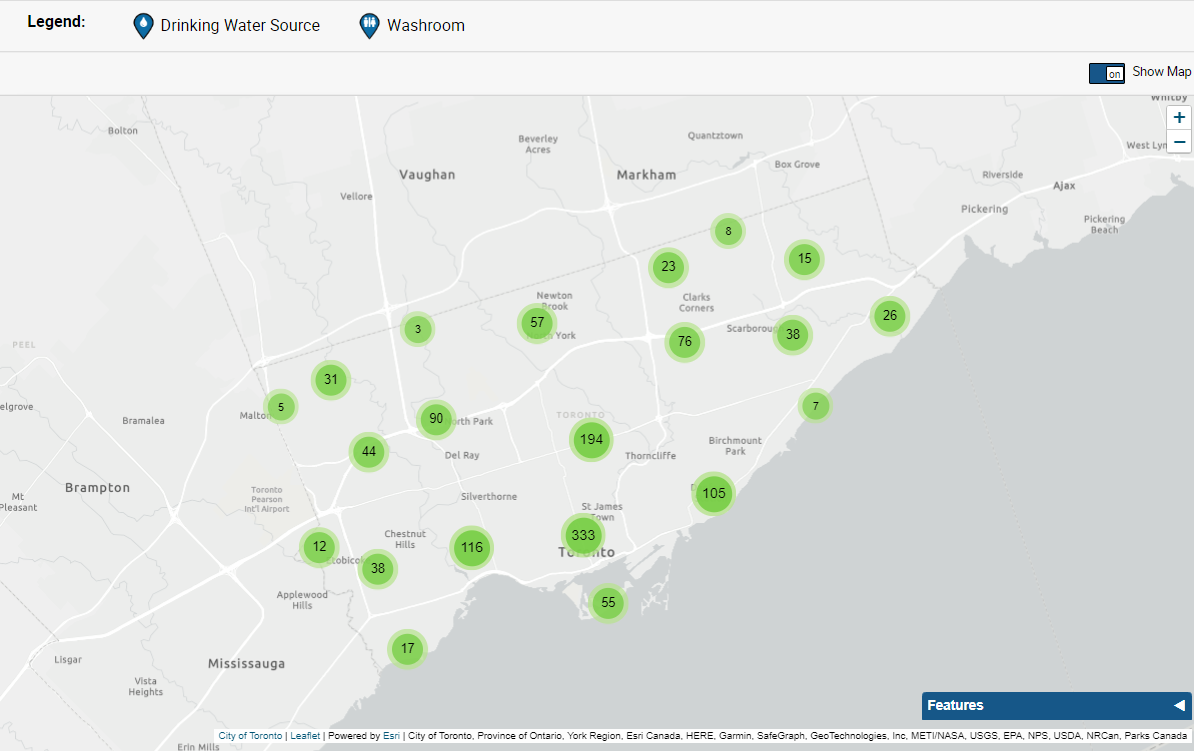1194x751 pixels.
Task: Open the cluster marker showing 76
Action: [685, 341]
